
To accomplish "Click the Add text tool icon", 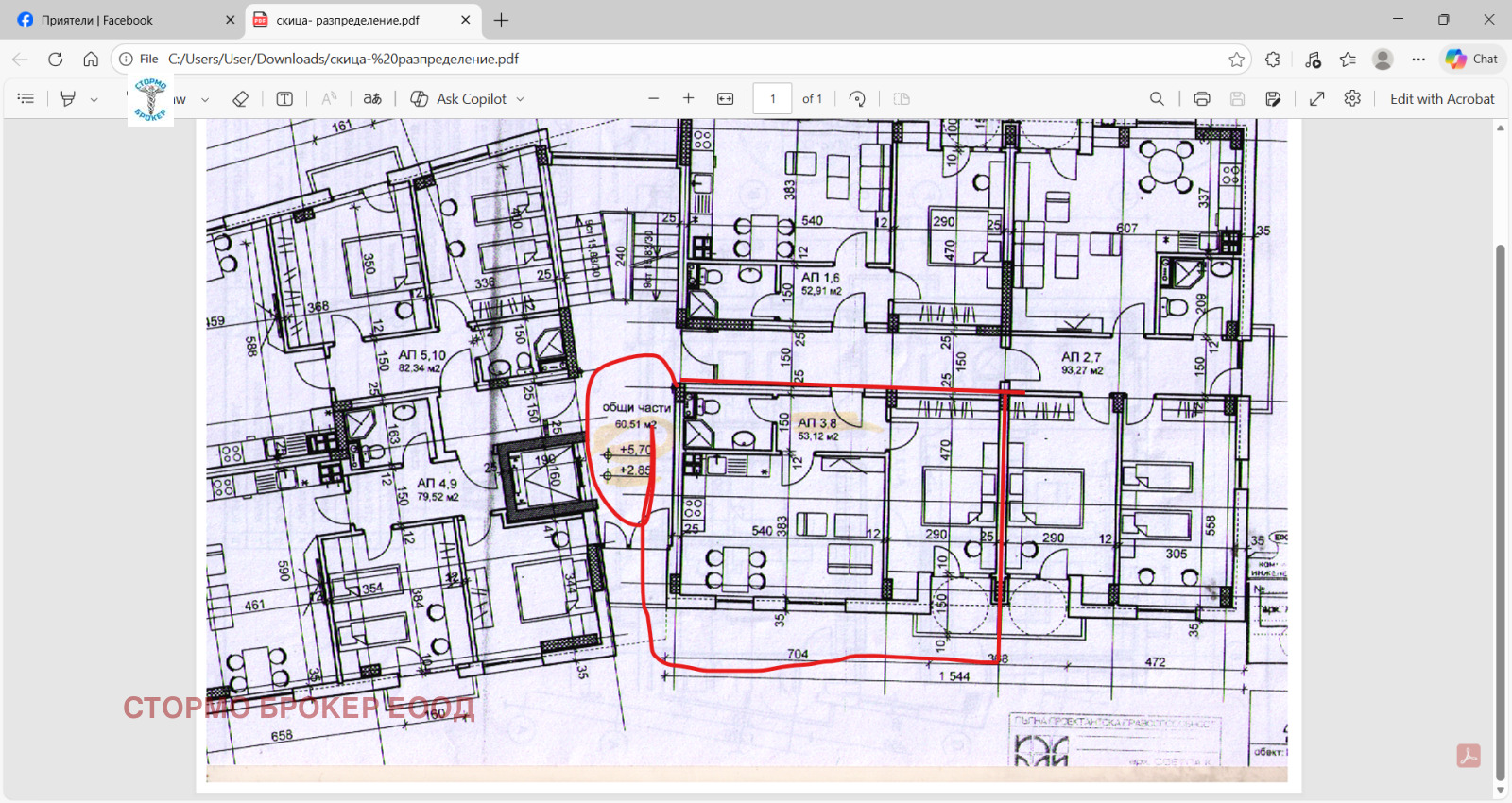I will 284,98.
